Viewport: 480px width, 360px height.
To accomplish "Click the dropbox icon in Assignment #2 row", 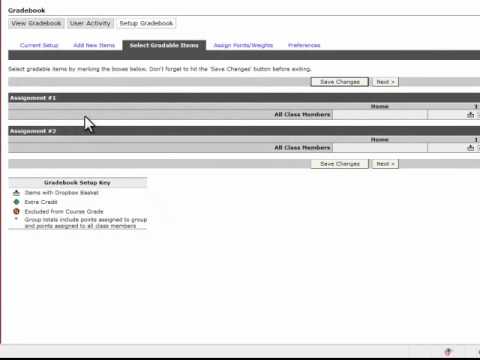I will click(470, 148).
